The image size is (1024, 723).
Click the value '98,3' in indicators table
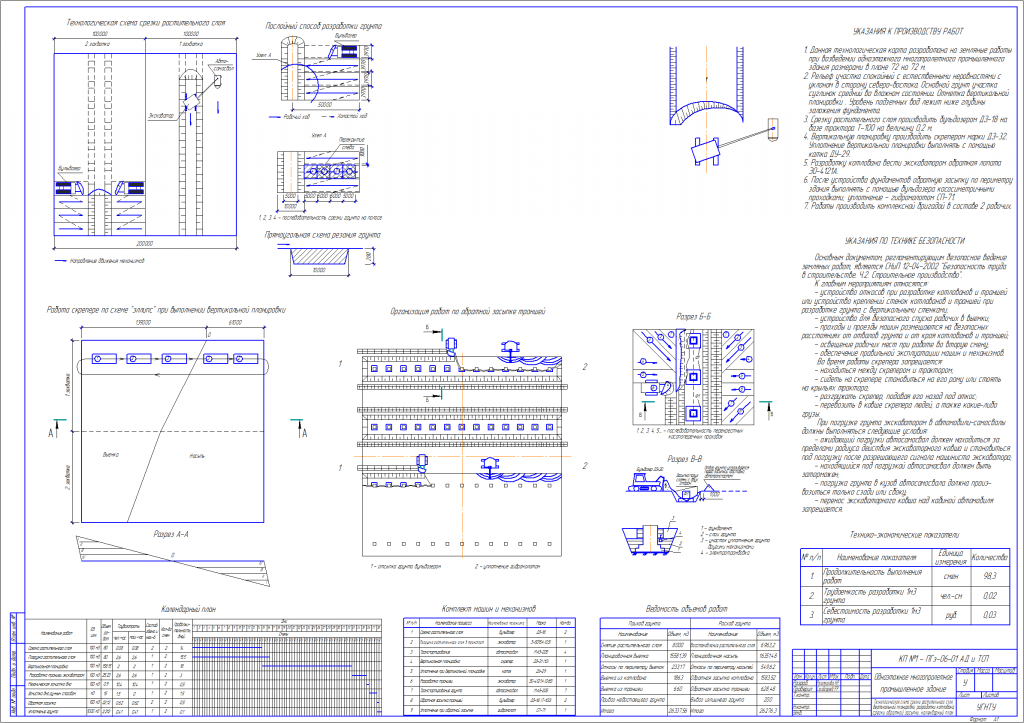coord(989,576)
